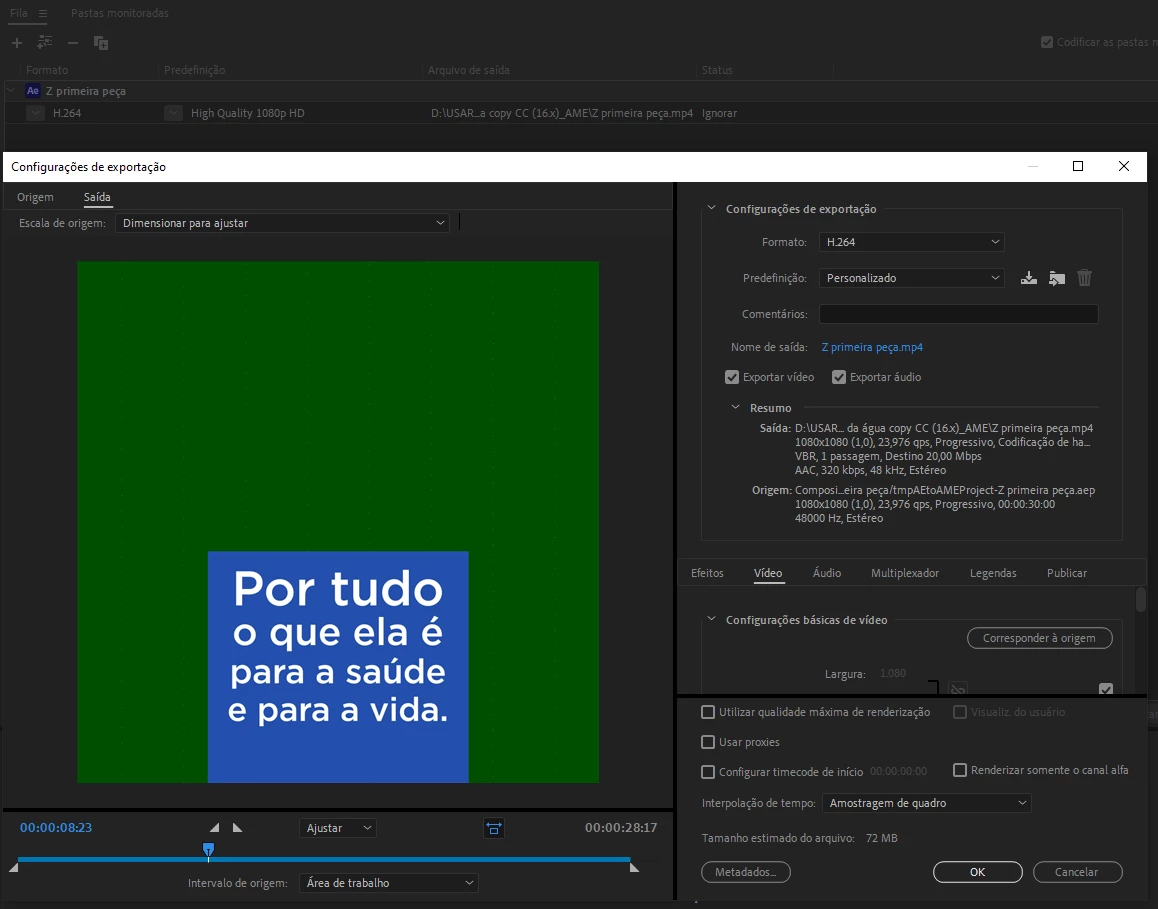Viewport: 1158px width, 909px height.
Task: Click the link dimensions icon near Largura
Action: click(958, 689)
